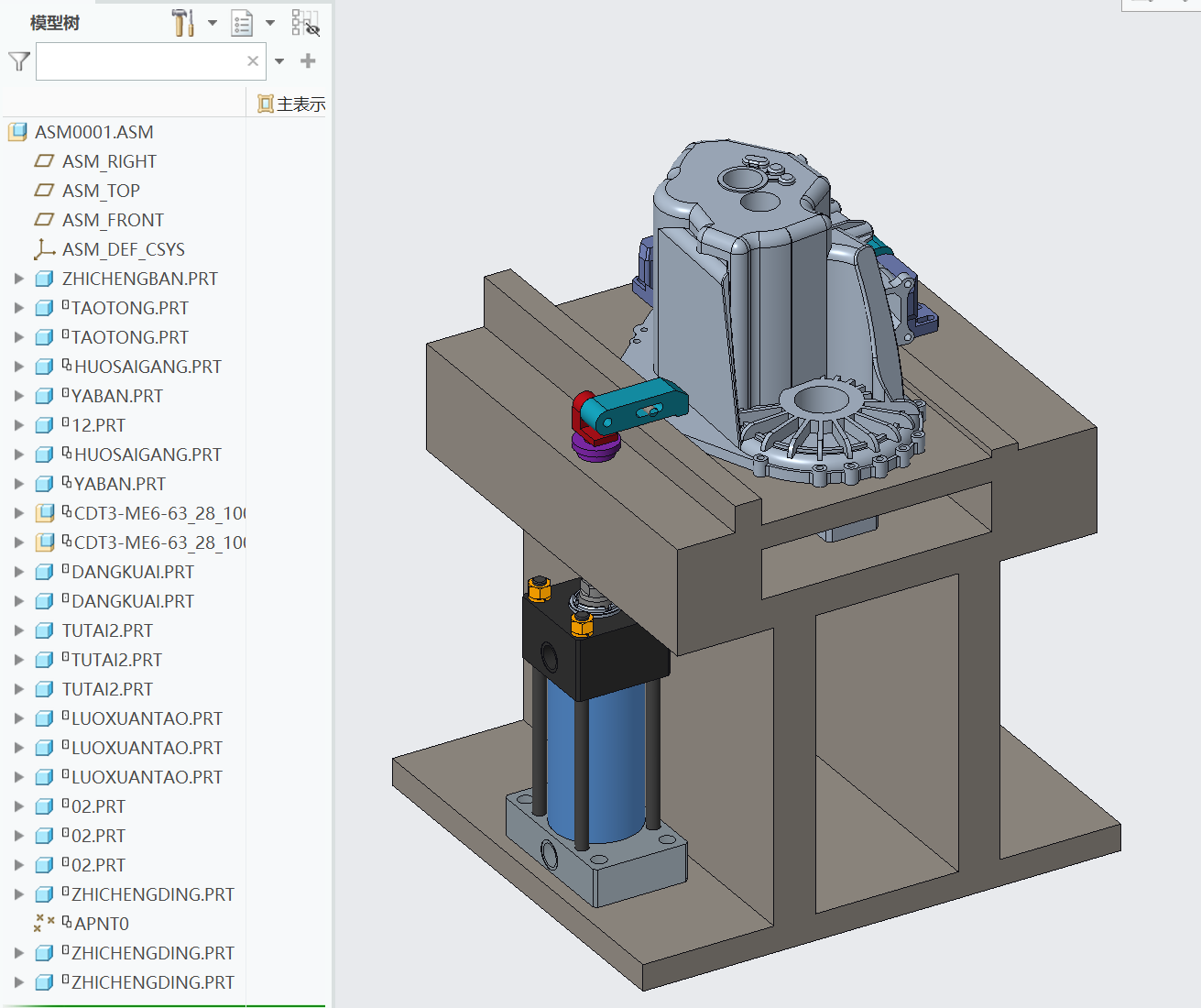1201x1008 pixels.
Task: Open the search options dropdown arrow
Action: 279,61
